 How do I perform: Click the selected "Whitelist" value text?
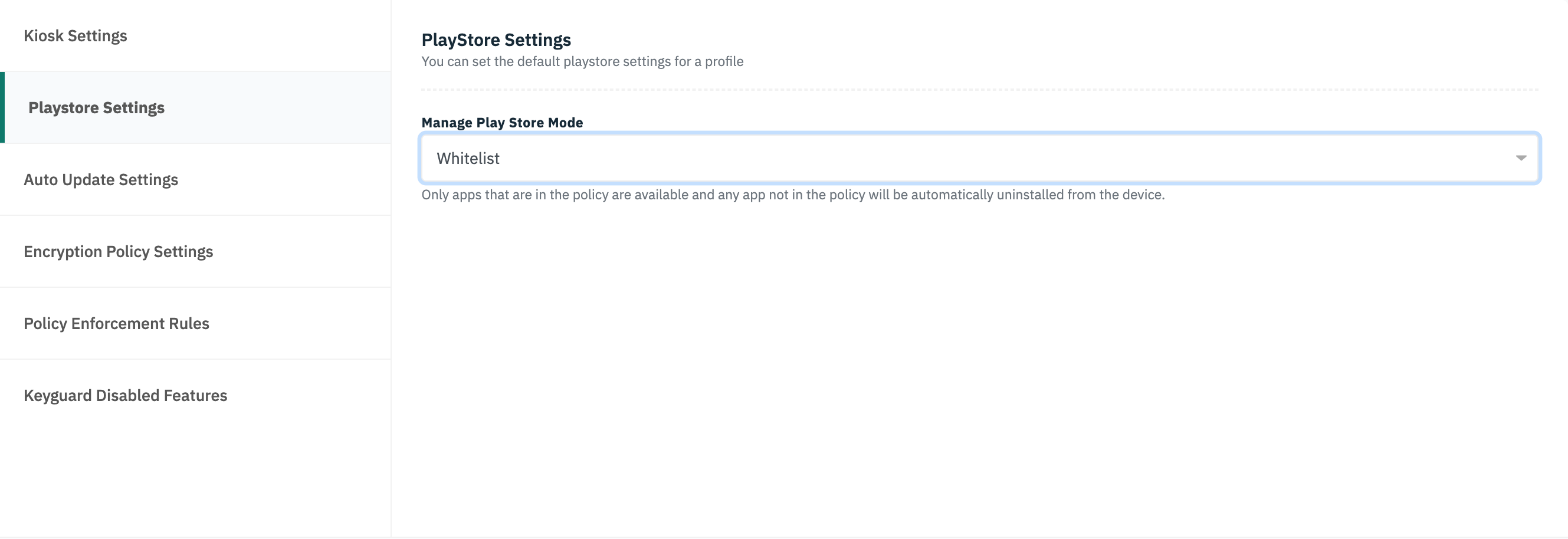(468, 159)
